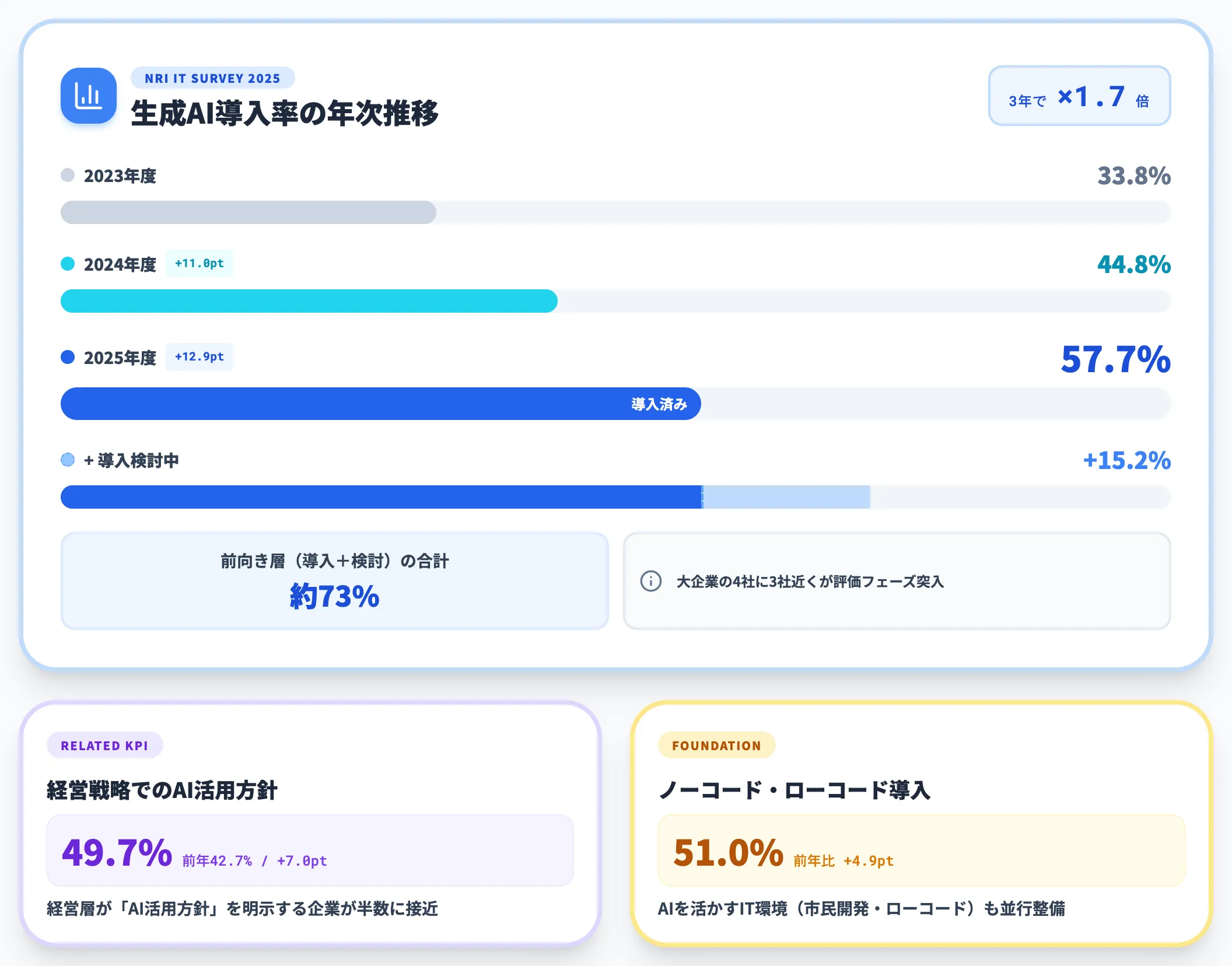The height and width of the screenshot is (966, 1232).
Task: Click the 44.8% value
Action: (1134, 264)
